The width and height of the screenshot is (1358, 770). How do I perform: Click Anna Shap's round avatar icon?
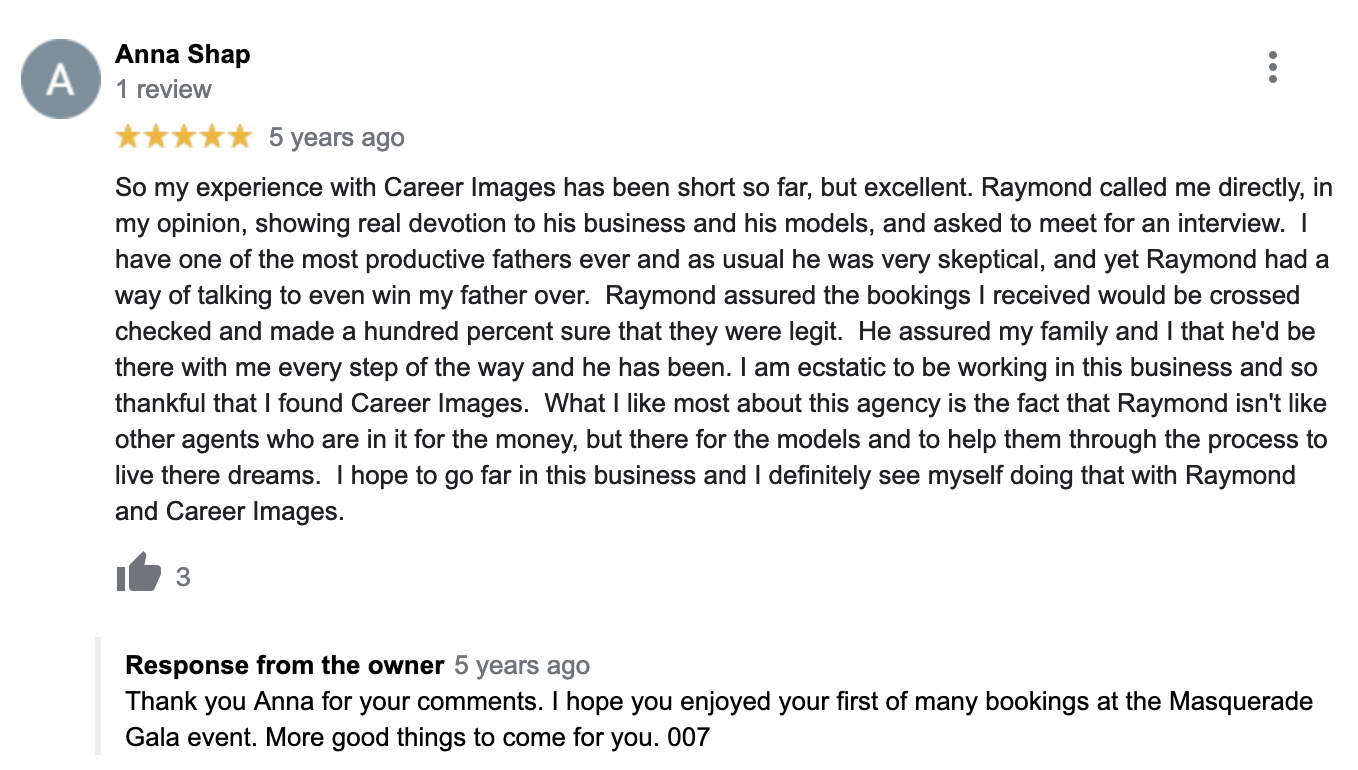[x=61, y=79]
